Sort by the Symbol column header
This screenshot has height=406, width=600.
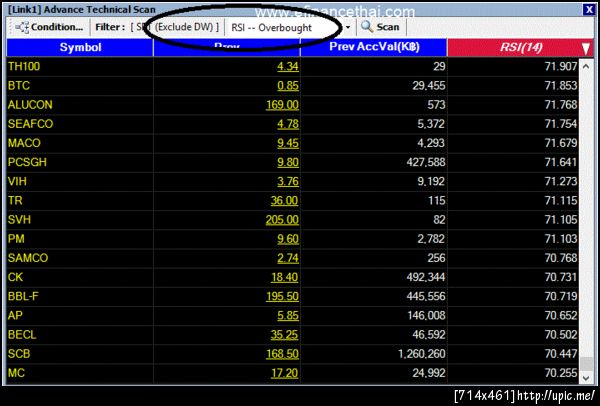coord(80,47)
